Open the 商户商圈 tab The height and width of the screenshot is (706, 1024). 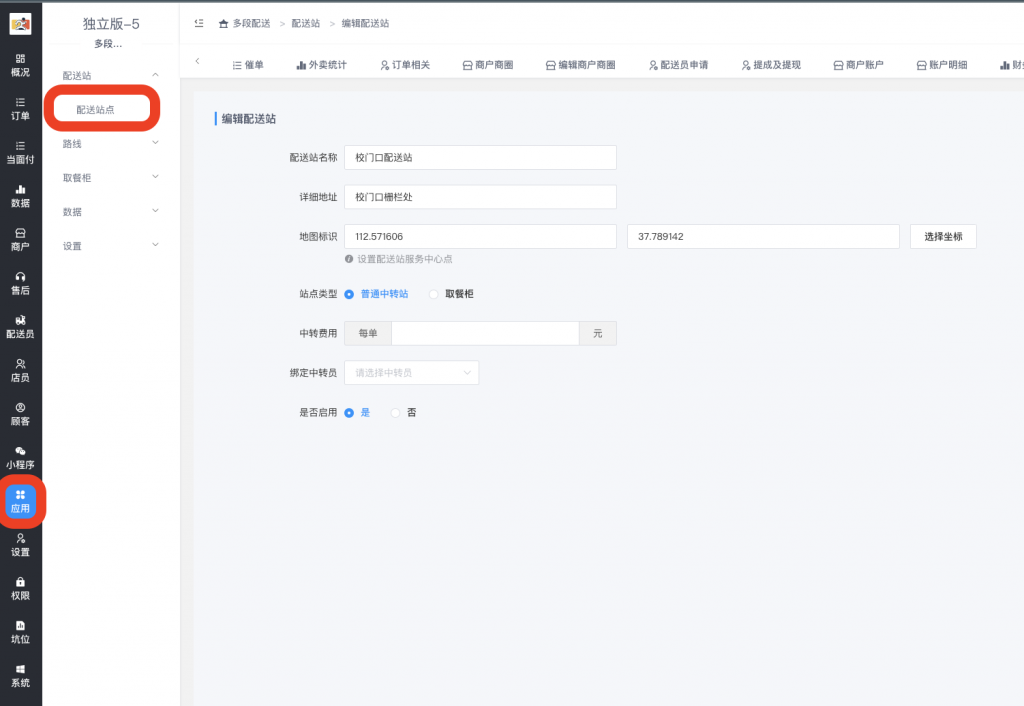[488, 64]
